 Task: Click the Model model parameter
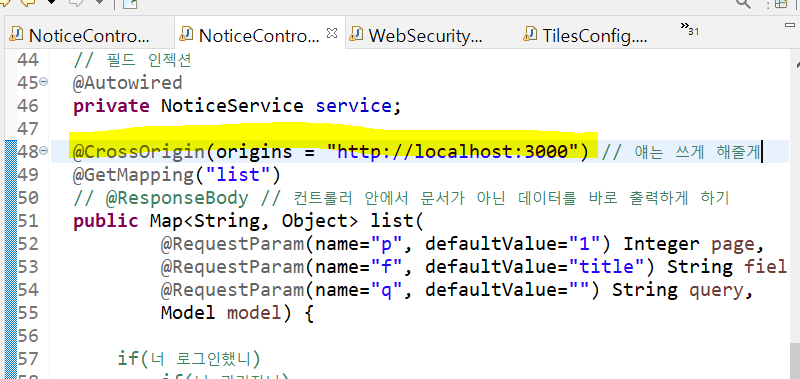221,313
